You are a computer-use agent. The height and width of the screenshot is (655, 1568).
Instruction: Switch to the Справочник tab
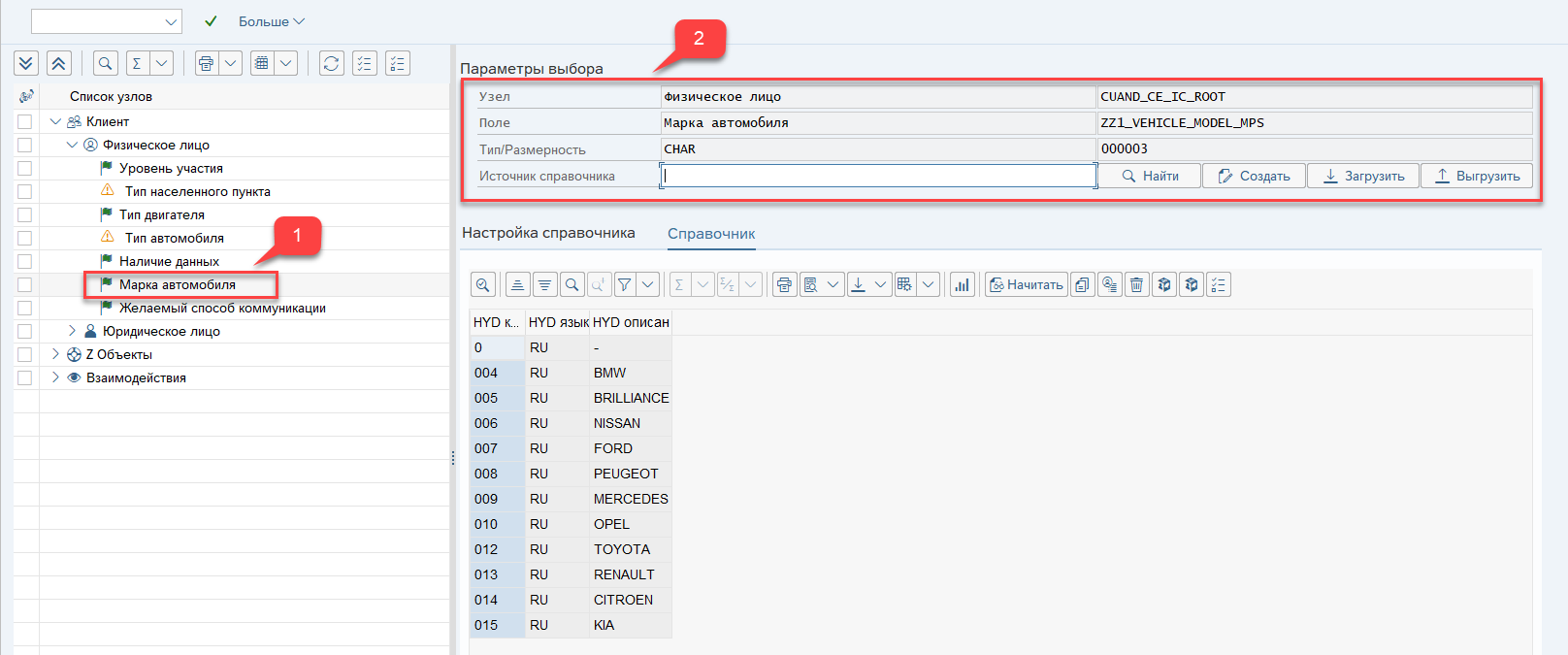tap(711, 234)
